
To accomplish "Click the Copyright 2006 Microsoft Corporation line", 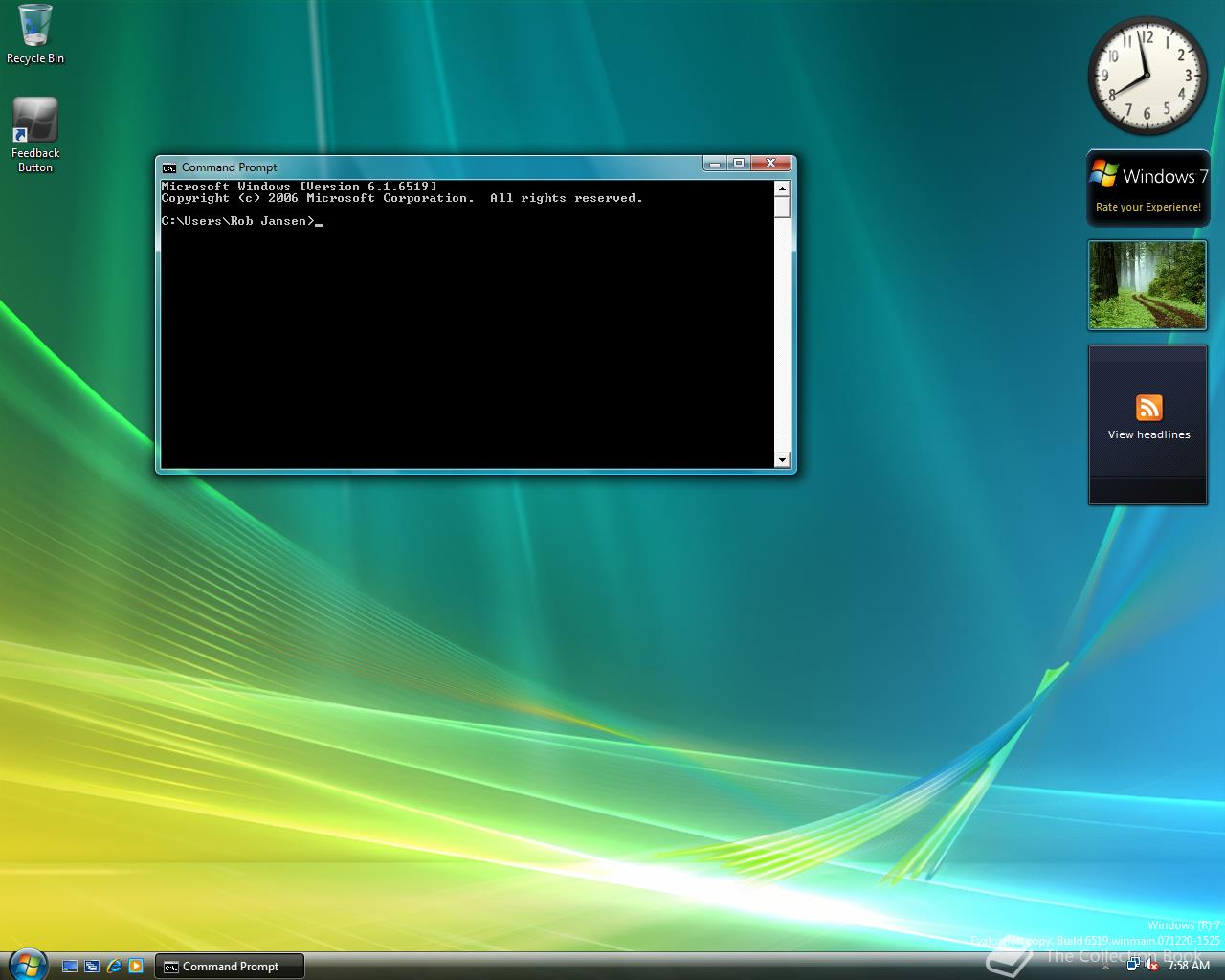I will point(402,198).
